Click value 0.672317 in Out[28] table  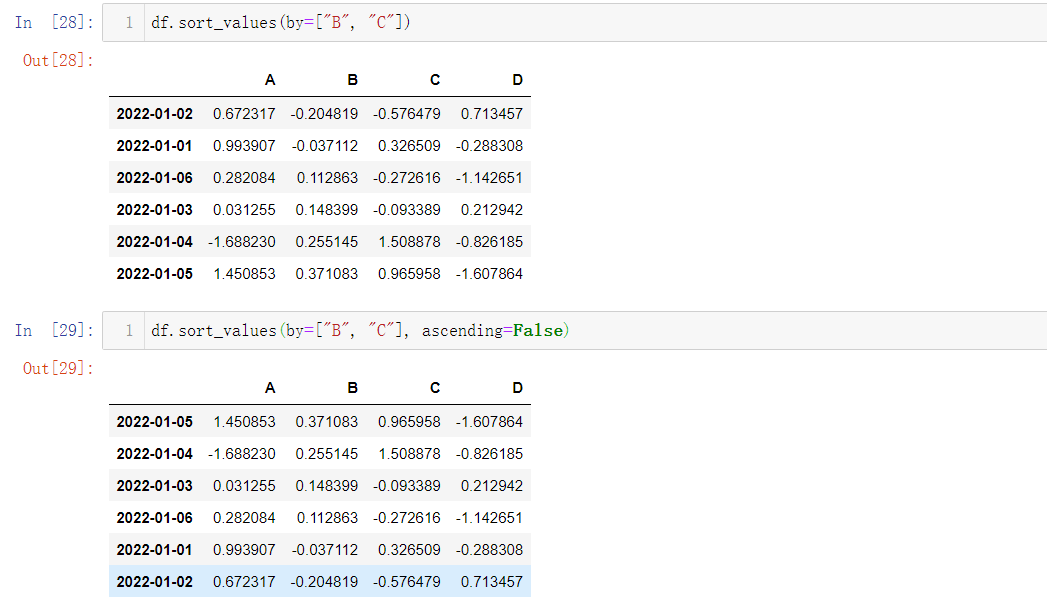tap(244, 114)
